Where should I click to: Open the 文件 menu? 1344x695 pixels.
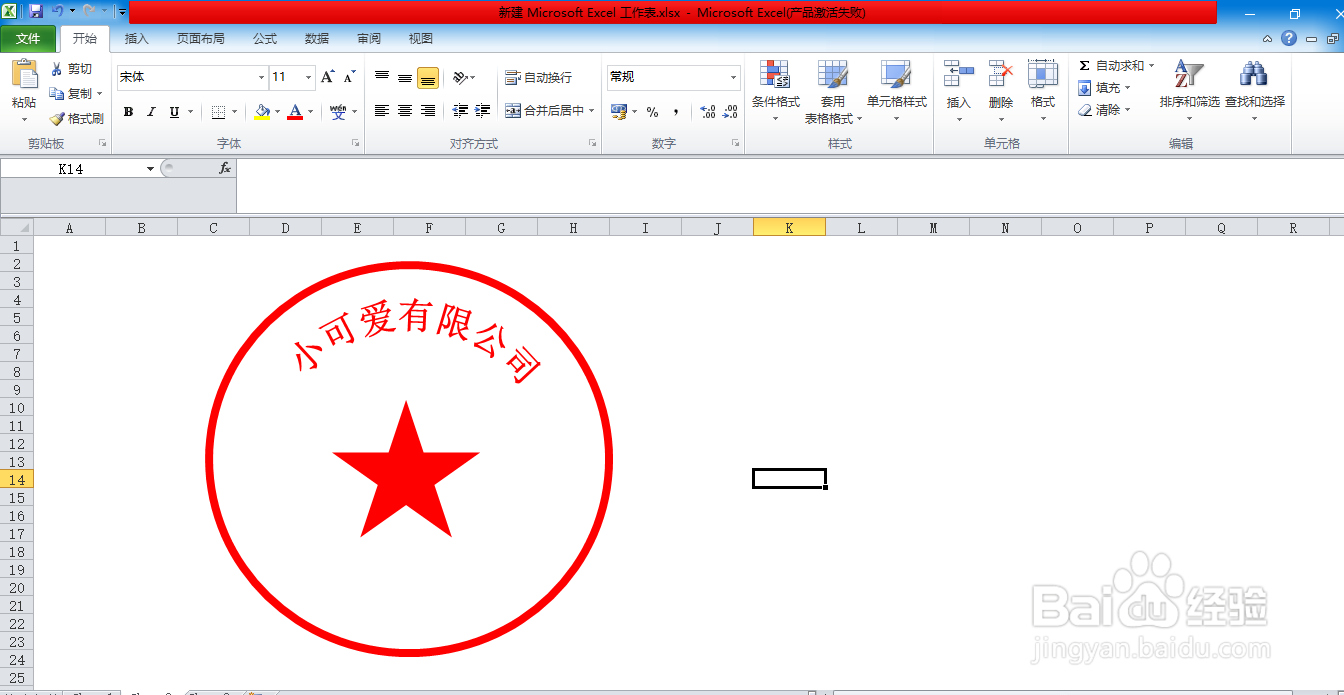coord(30,39)
